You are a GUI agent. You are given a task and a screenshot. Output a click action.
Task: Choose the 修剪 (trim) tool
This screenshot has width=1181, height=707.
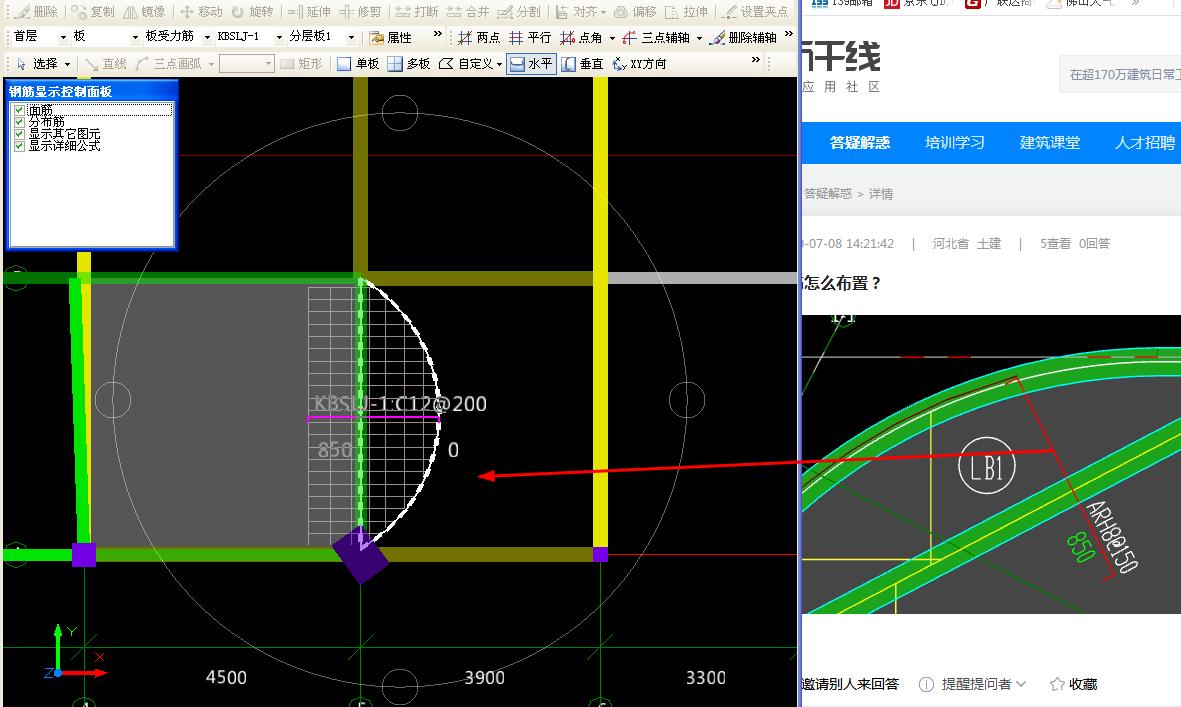(360, 12)
